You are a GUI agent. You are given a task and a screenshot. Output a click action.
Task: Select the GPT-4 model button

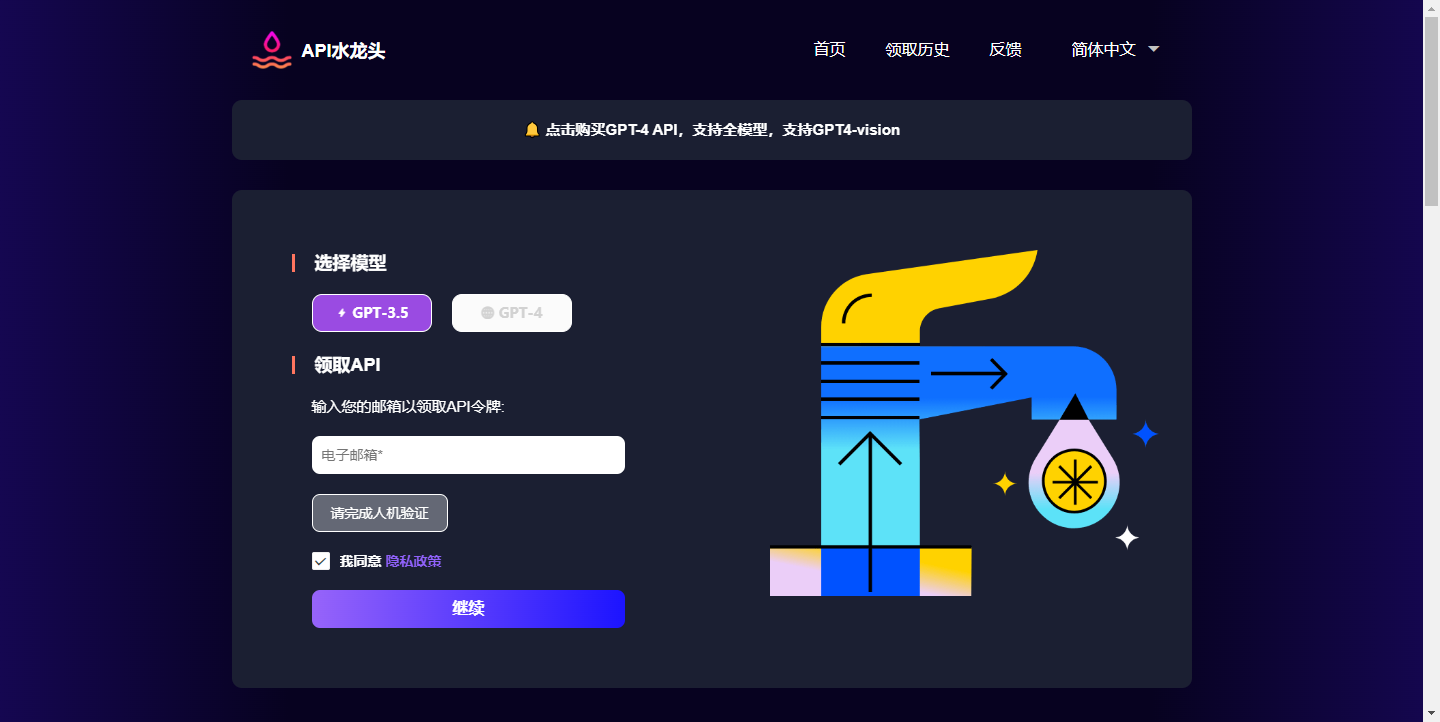pos(512,313)
